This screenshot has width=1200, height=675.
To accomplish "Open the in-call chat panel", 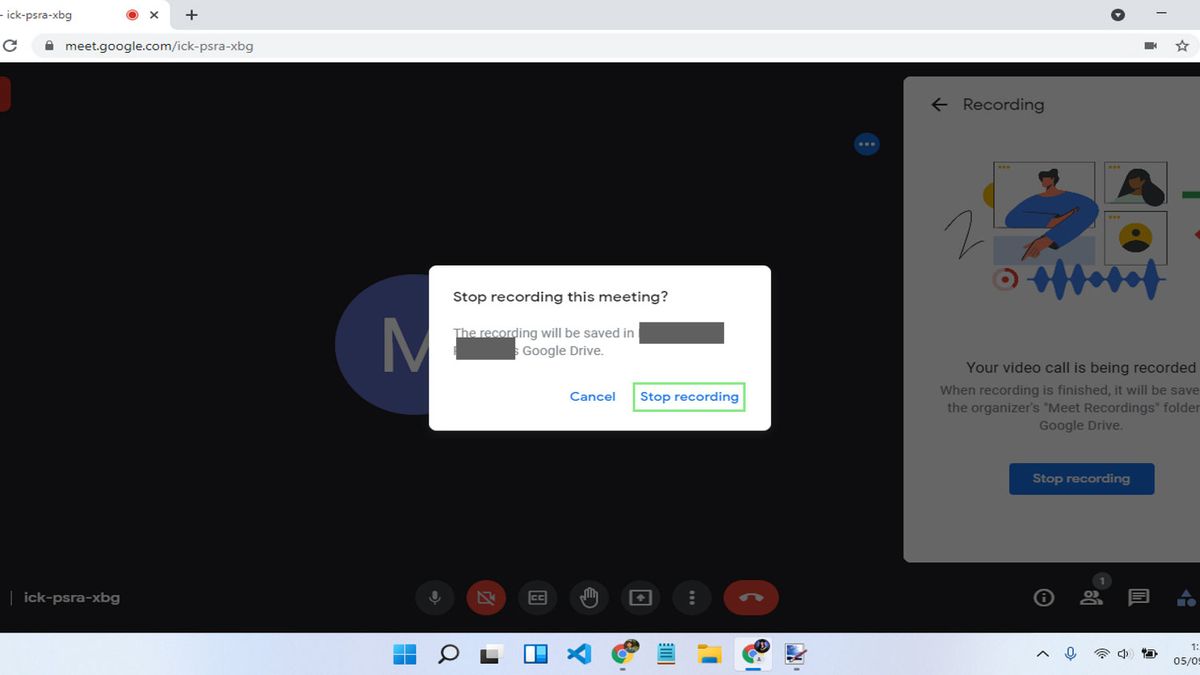I will (1137, 597).
